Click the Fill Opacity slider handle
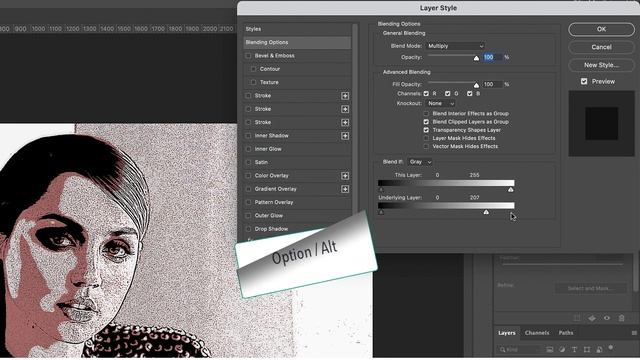The image size is (640, 360). point(476,85)
